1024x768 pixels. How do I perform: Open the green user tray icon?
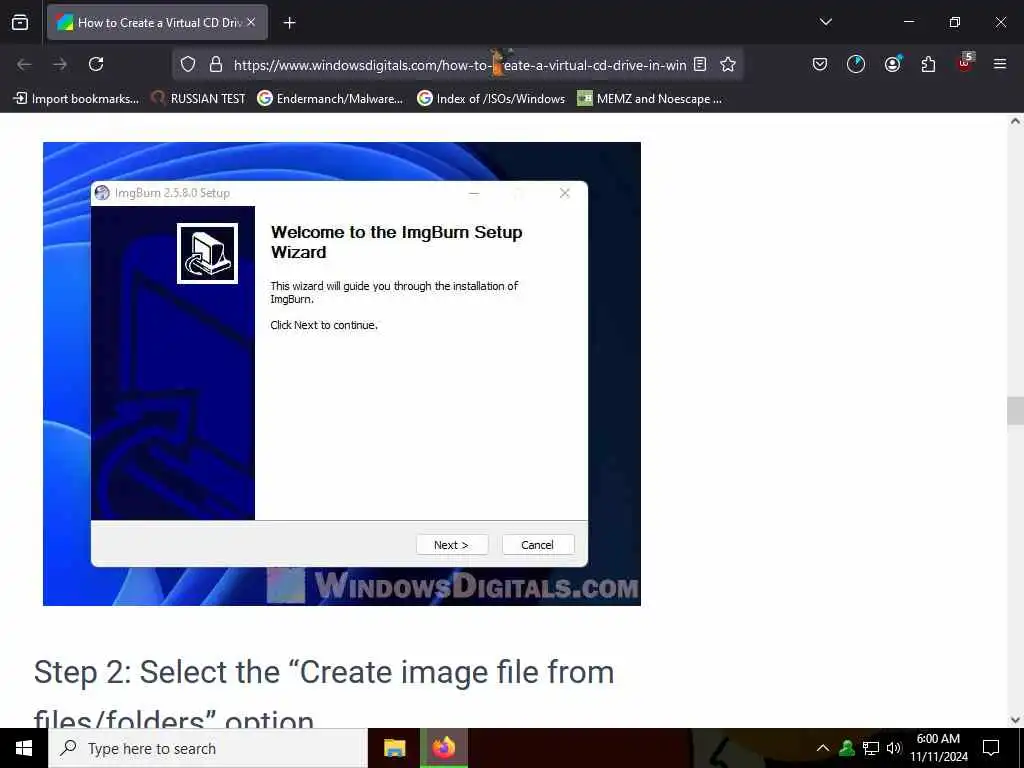pyautogui.click(x=847, y=748)
